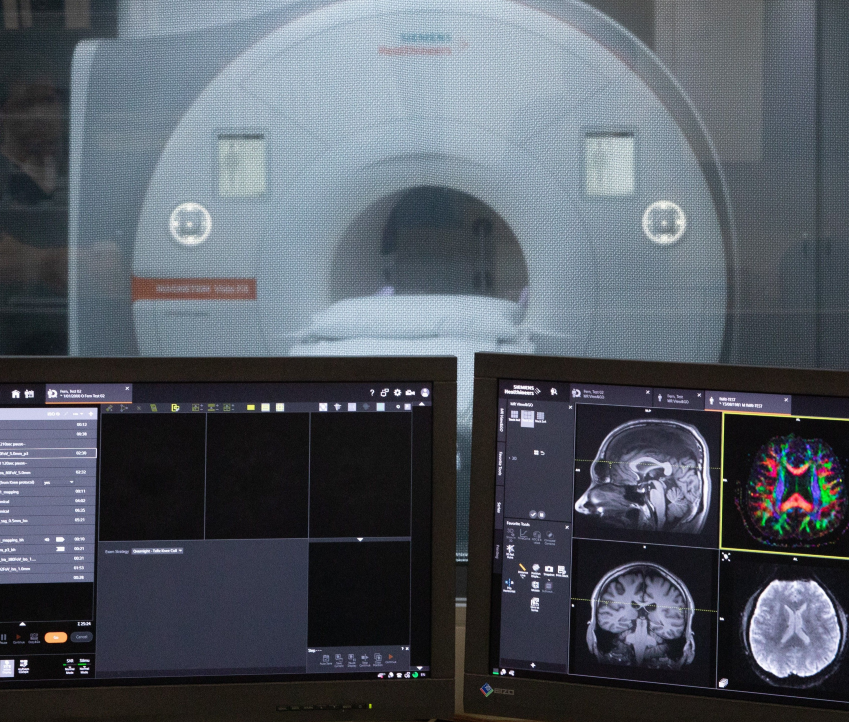Select the solid yellow single-view layout icon
849x722 pixels.
point(251,407)
